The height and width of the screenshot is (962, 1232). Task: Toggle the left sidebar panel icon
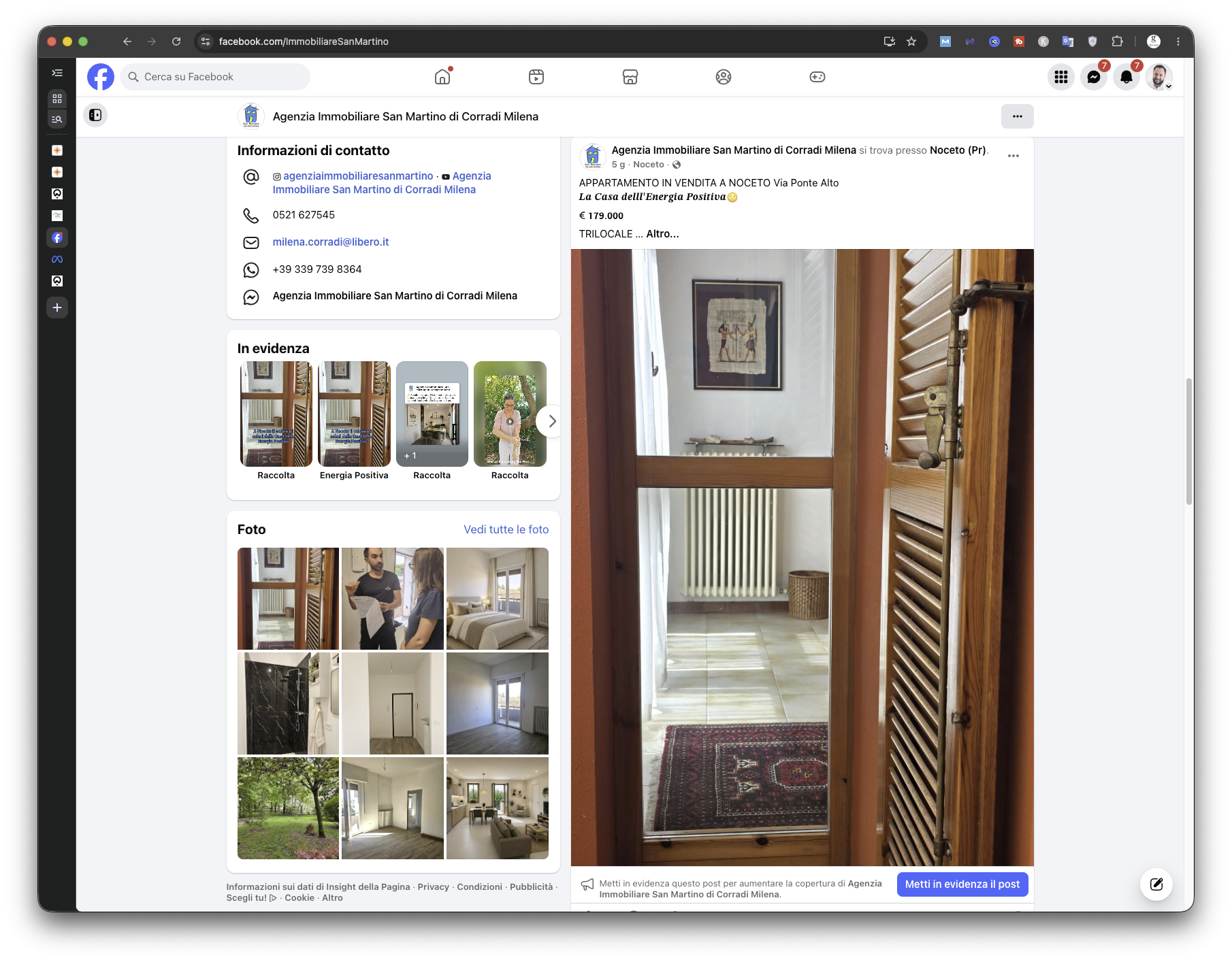[x=95, y=115]
